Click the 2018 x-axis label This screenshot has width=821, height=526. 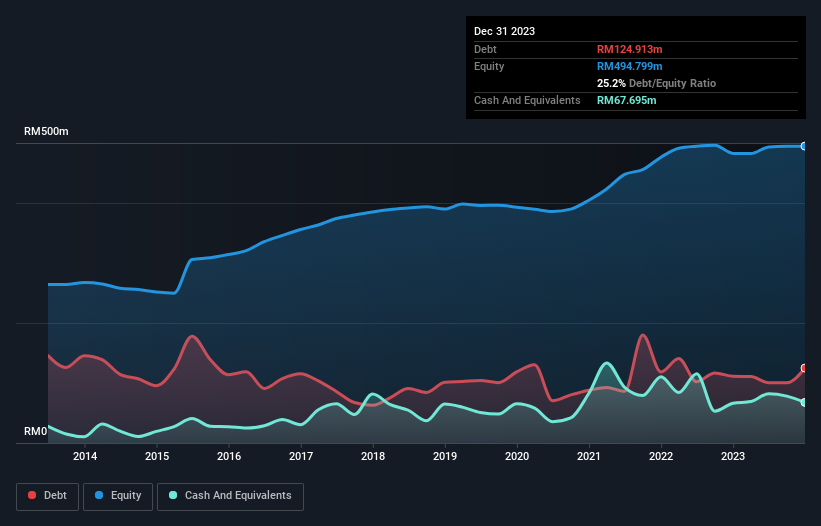[x=373, y=456]
